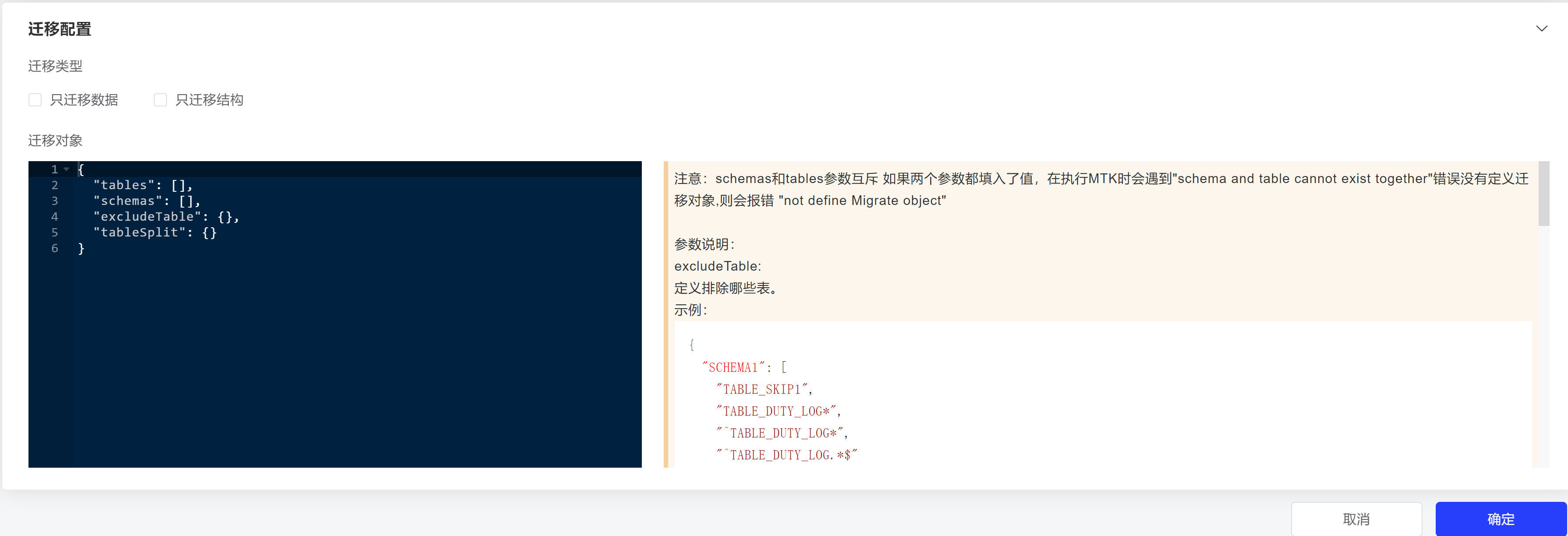
Task: Click the 只迁移数据 label text
Action: [x=84, y=100]
